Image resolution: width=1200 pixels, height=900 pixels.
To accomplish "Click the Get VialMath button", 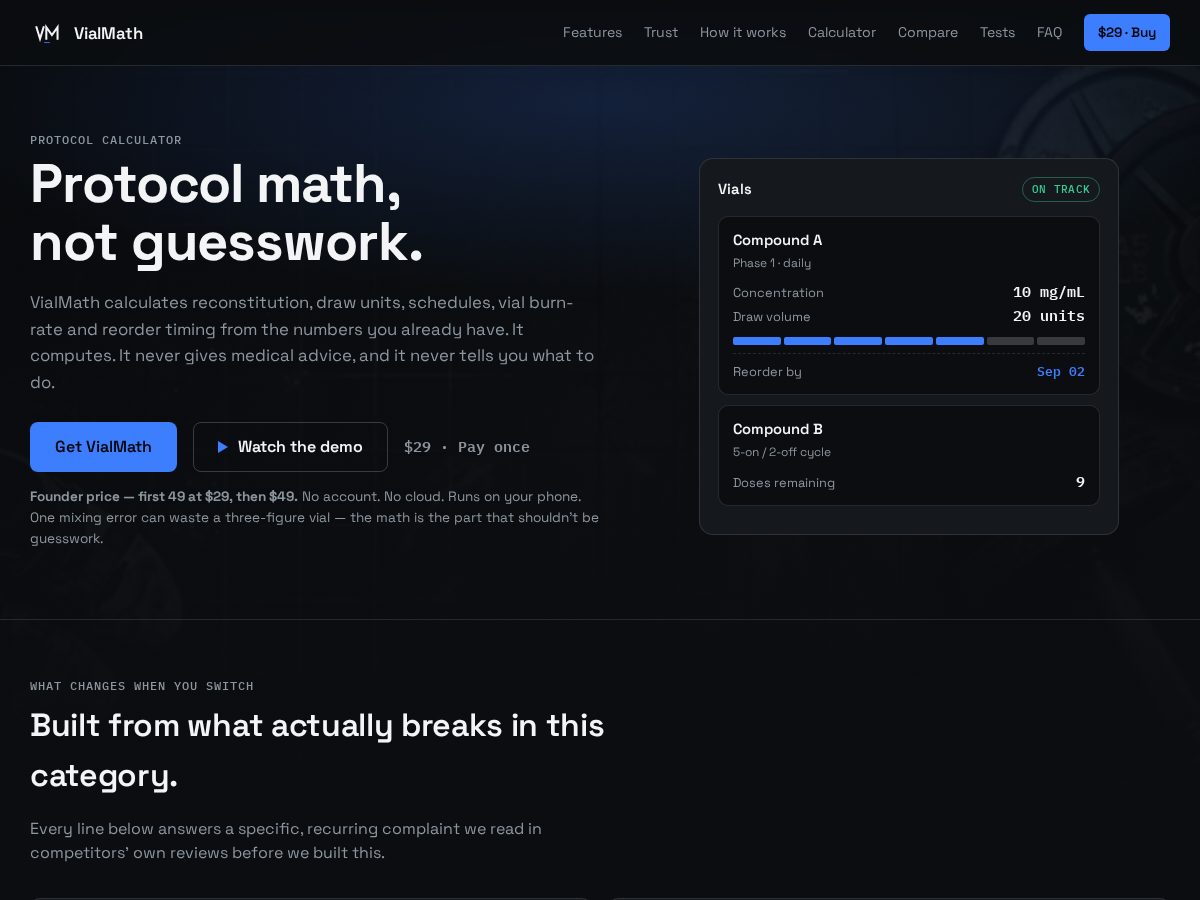I will [103, 447].
